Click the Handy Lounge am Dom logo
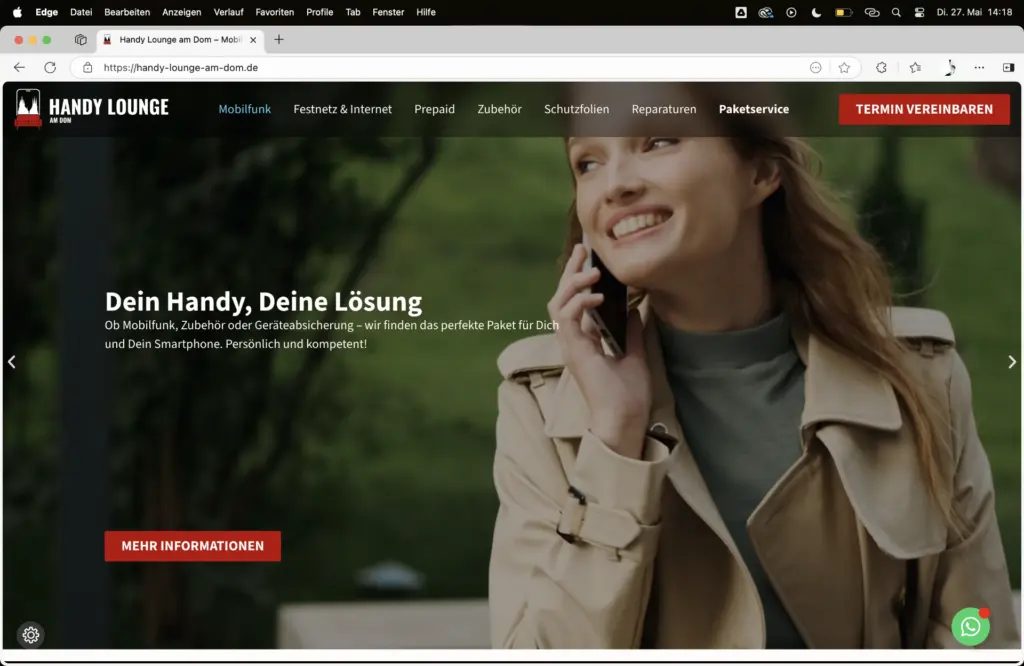Image resolution: width=1024 pixels, height=666 pixels. click(92, 109)
